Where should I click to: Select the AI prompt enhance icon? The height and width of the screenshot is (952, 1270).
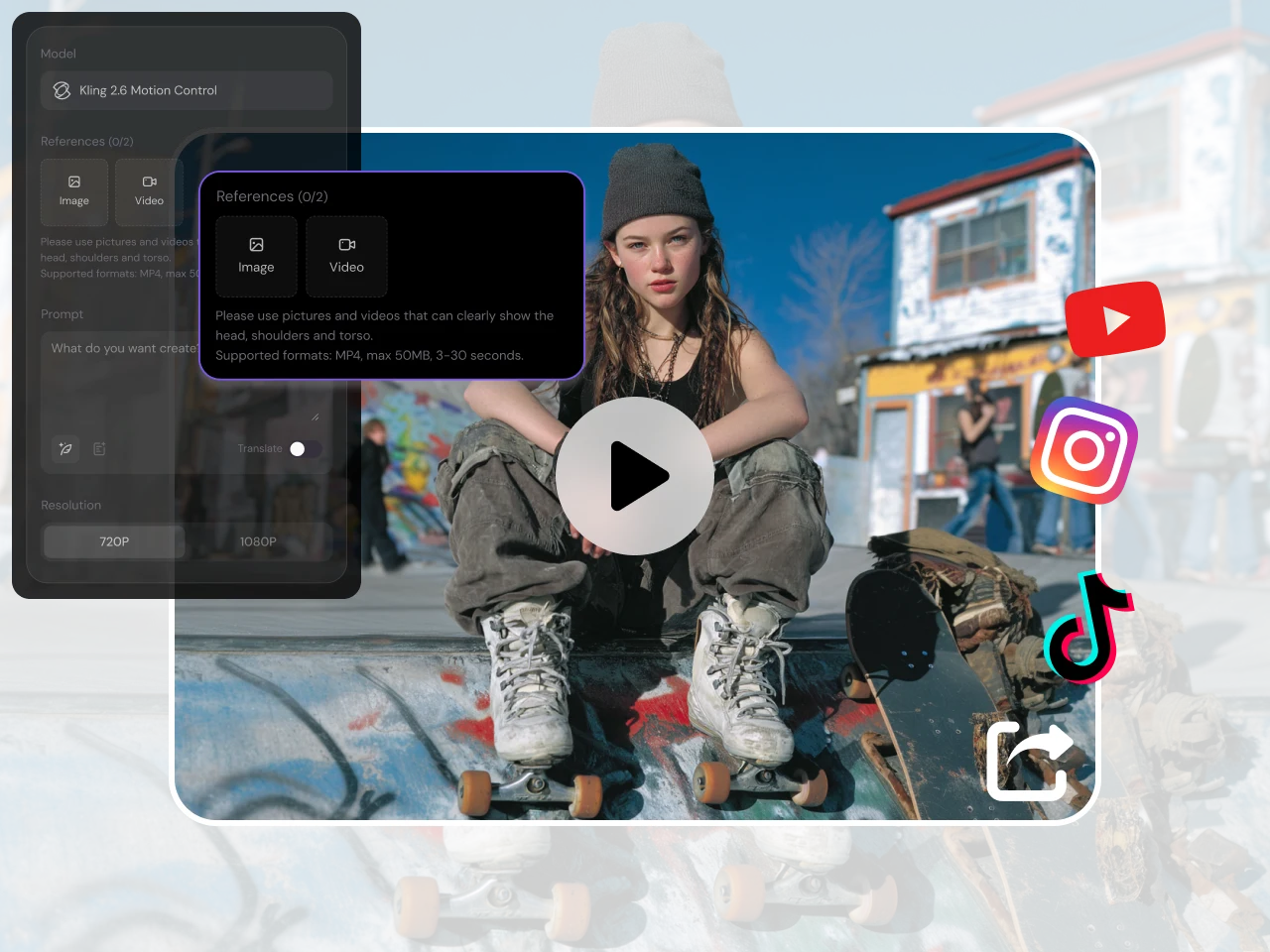click(64, 449)
